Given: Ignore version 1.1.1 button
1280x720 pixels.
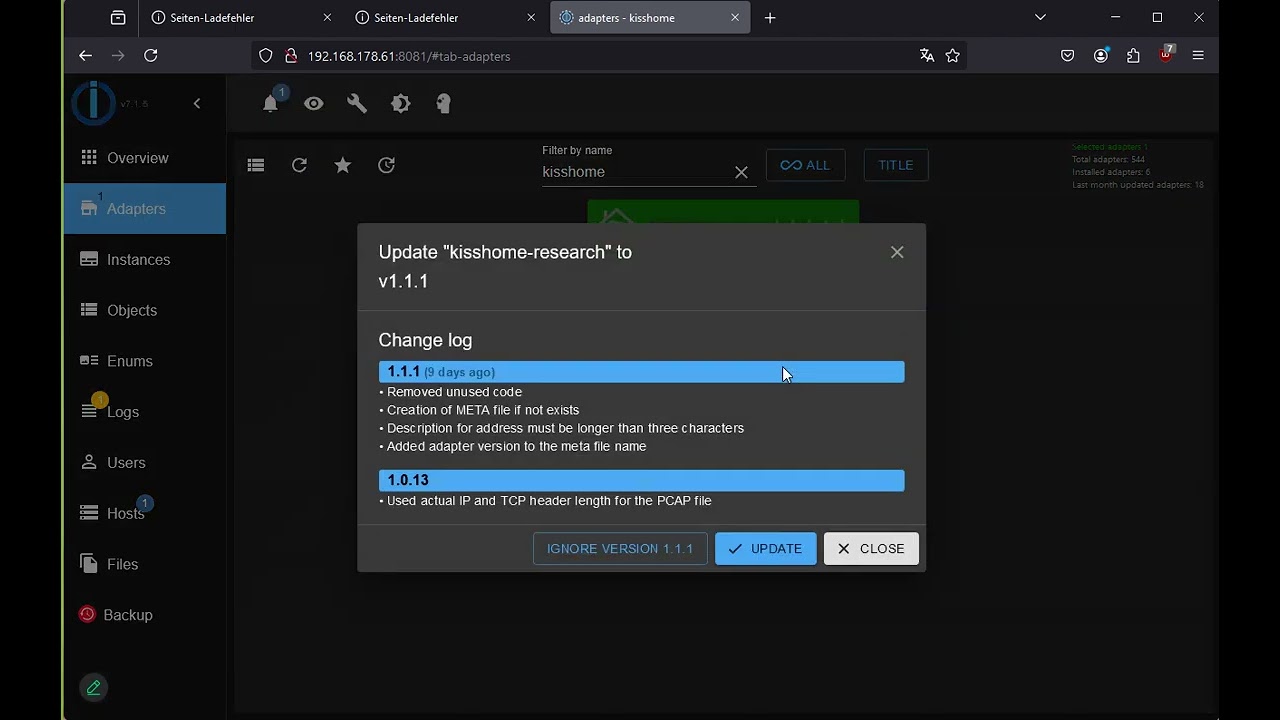Looking at the screenshot, I should point(620,548).
